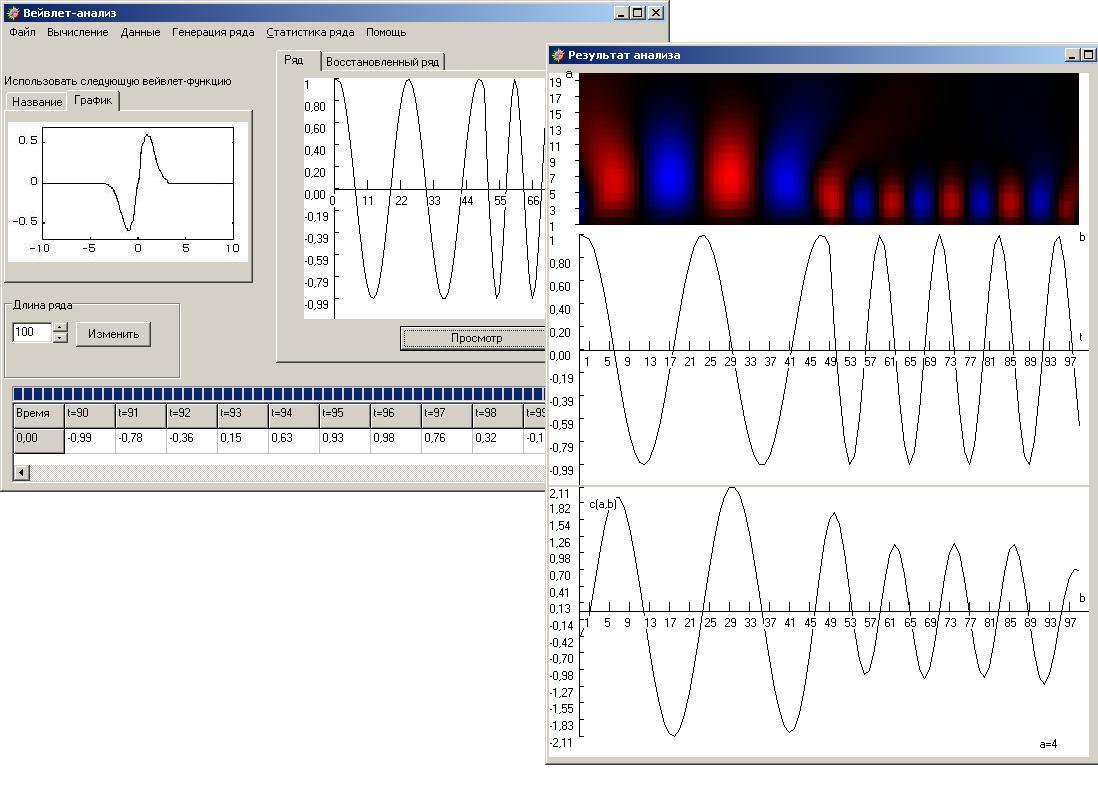Click the Вейвлет-анализ window app icon
This screenshot has width=1098, height=789.
pos(13,13)
